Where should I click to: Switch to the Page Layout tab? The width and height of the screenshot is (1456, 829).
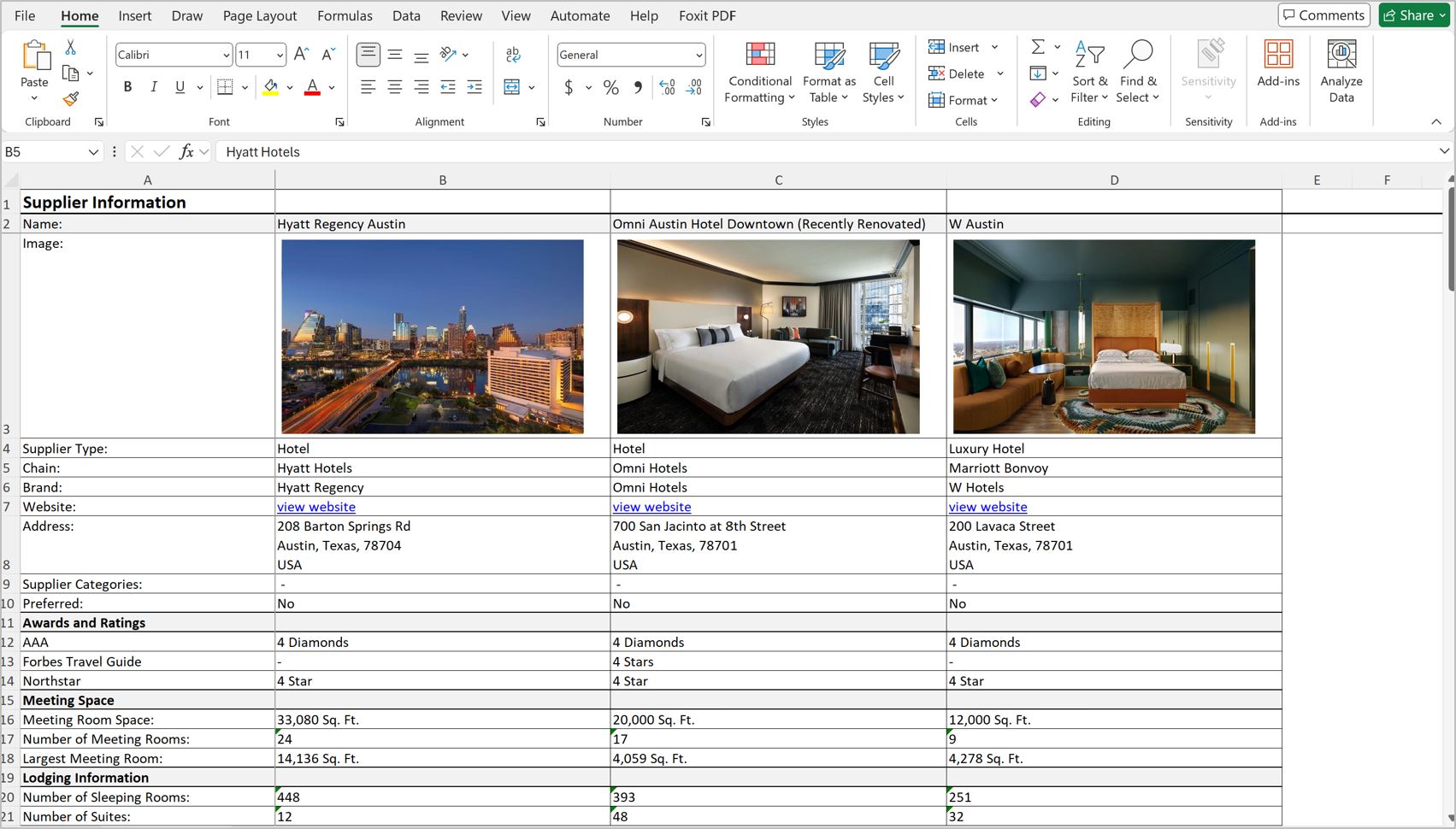pyautogui.click(x=259, y=15)
